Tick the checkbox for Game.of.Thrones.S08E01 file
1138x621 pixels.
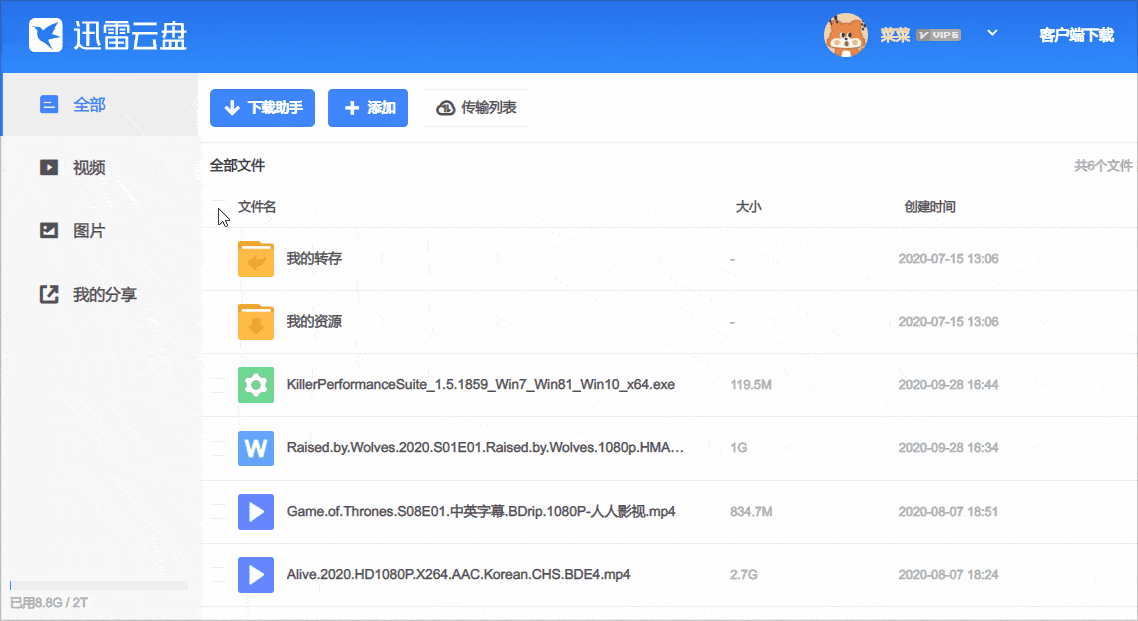point(219,512)
